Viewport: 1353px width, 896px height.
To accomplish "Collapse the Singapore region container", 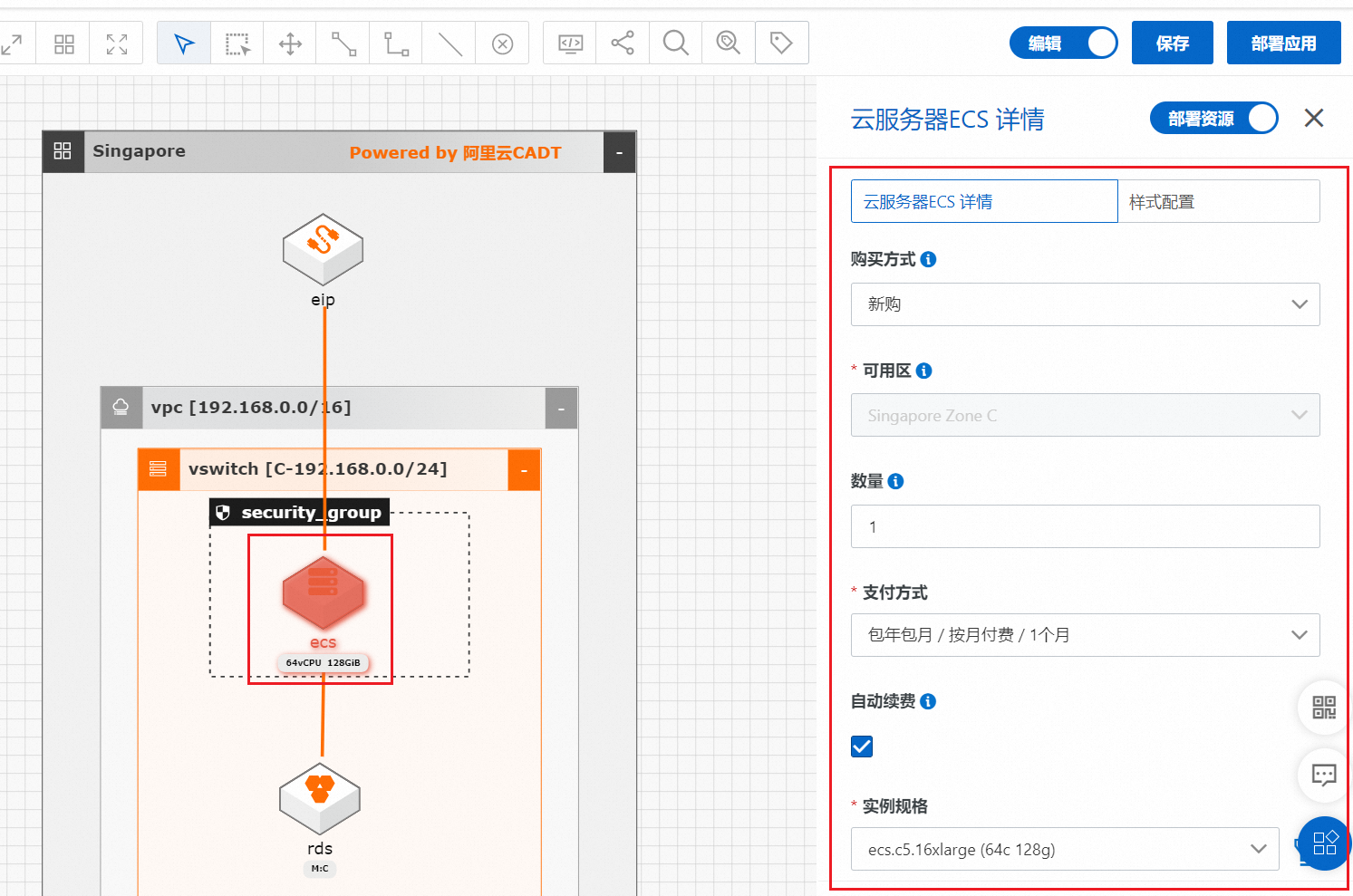I will (x=619, y=152).
